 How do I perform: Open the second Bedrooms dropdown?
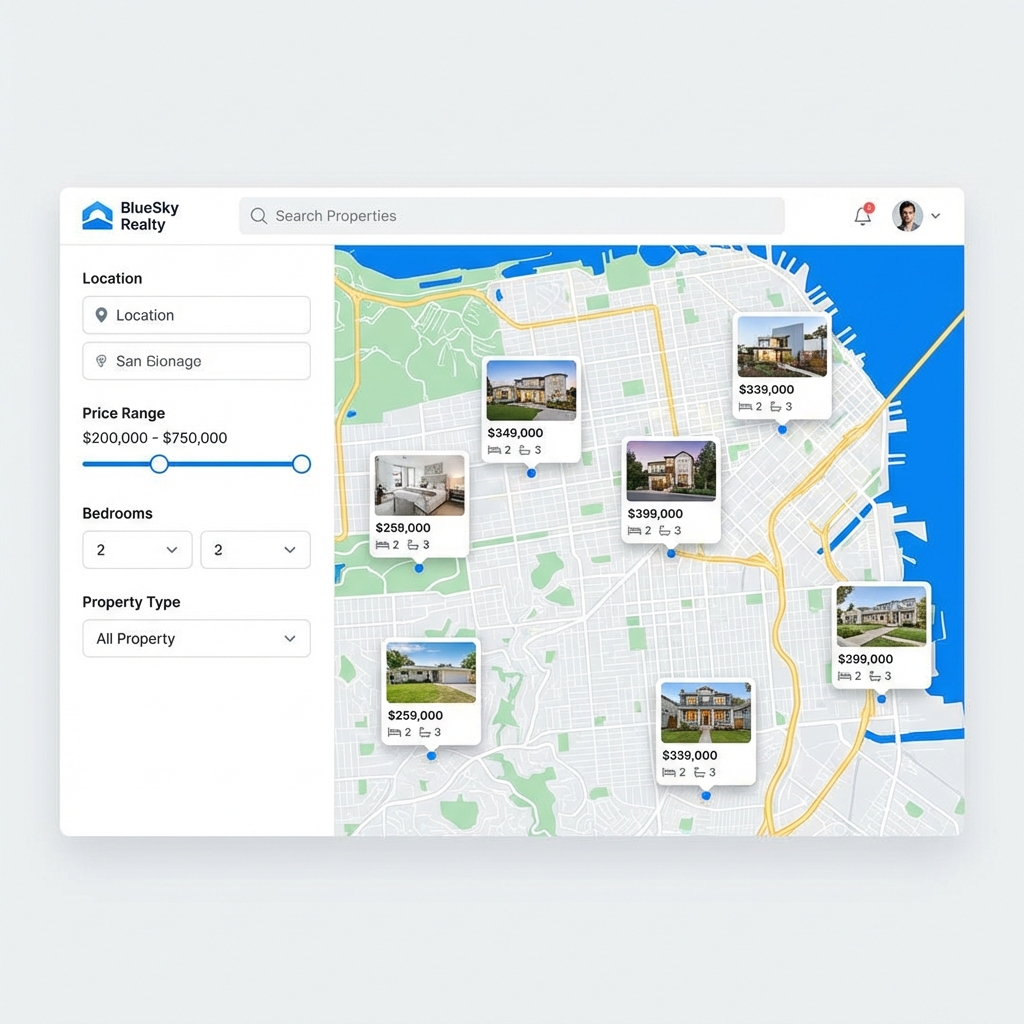255,549
